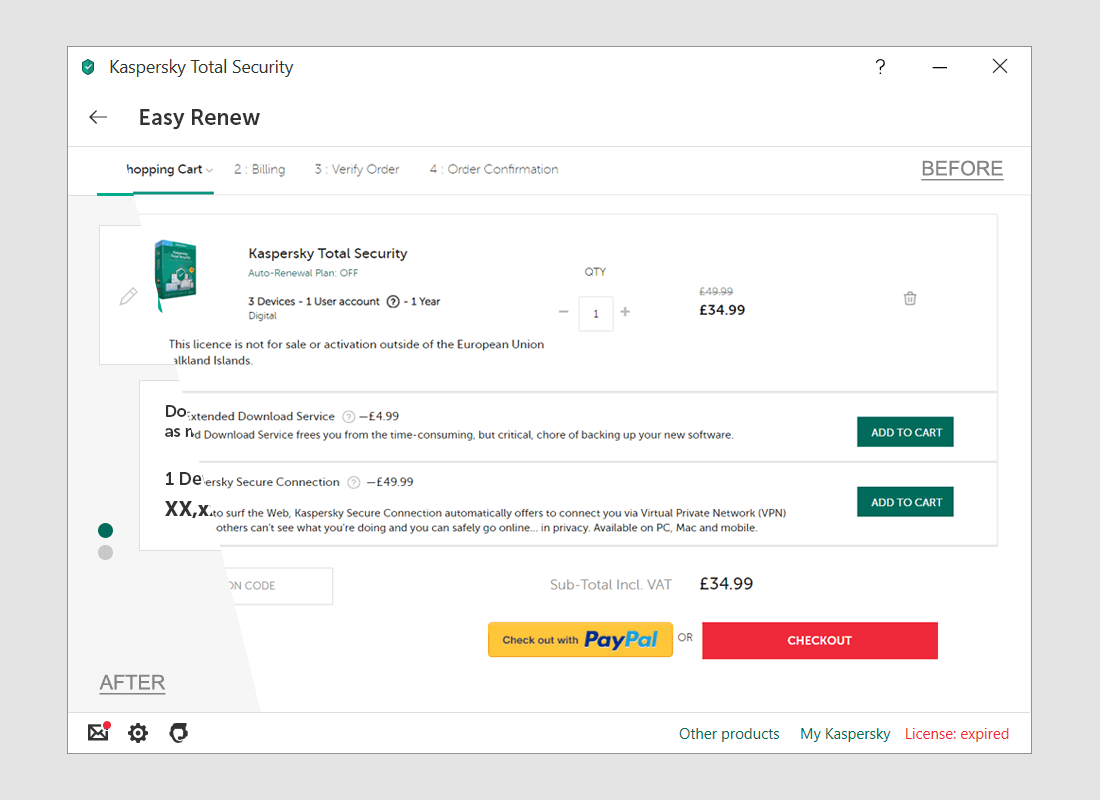Click the pencil edit icon beside the product

pyautogui.click(x=128, y=296)
